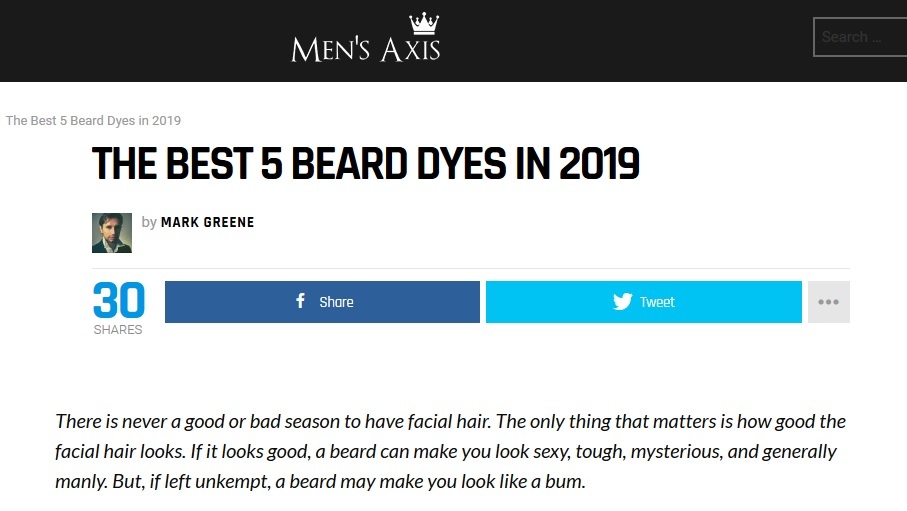The height and width of the screenshot is (511, 907).
Task: Click the paragraph line starting "facial hair looks"
Action: coord(445,451)
